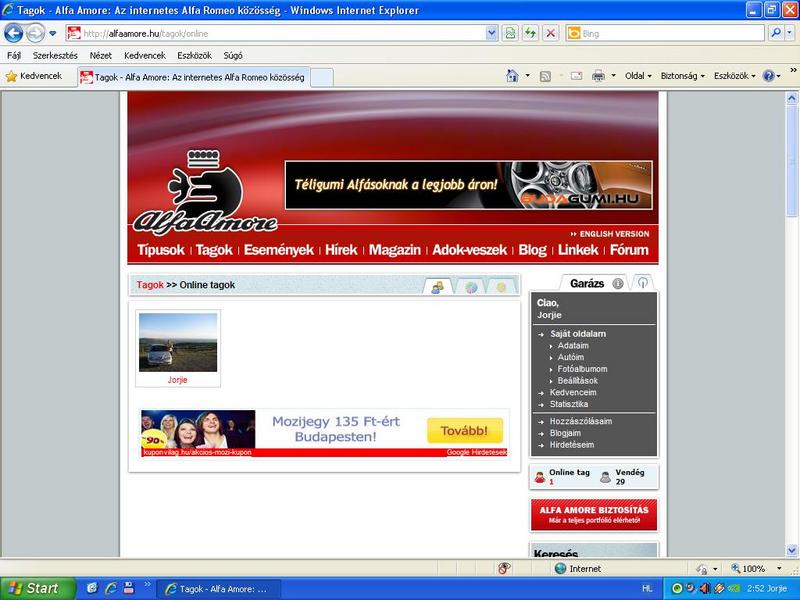Click the Téligumi Budagumi banner ad
The height and width of the screenshot is (600, 800).
(468, 185)
